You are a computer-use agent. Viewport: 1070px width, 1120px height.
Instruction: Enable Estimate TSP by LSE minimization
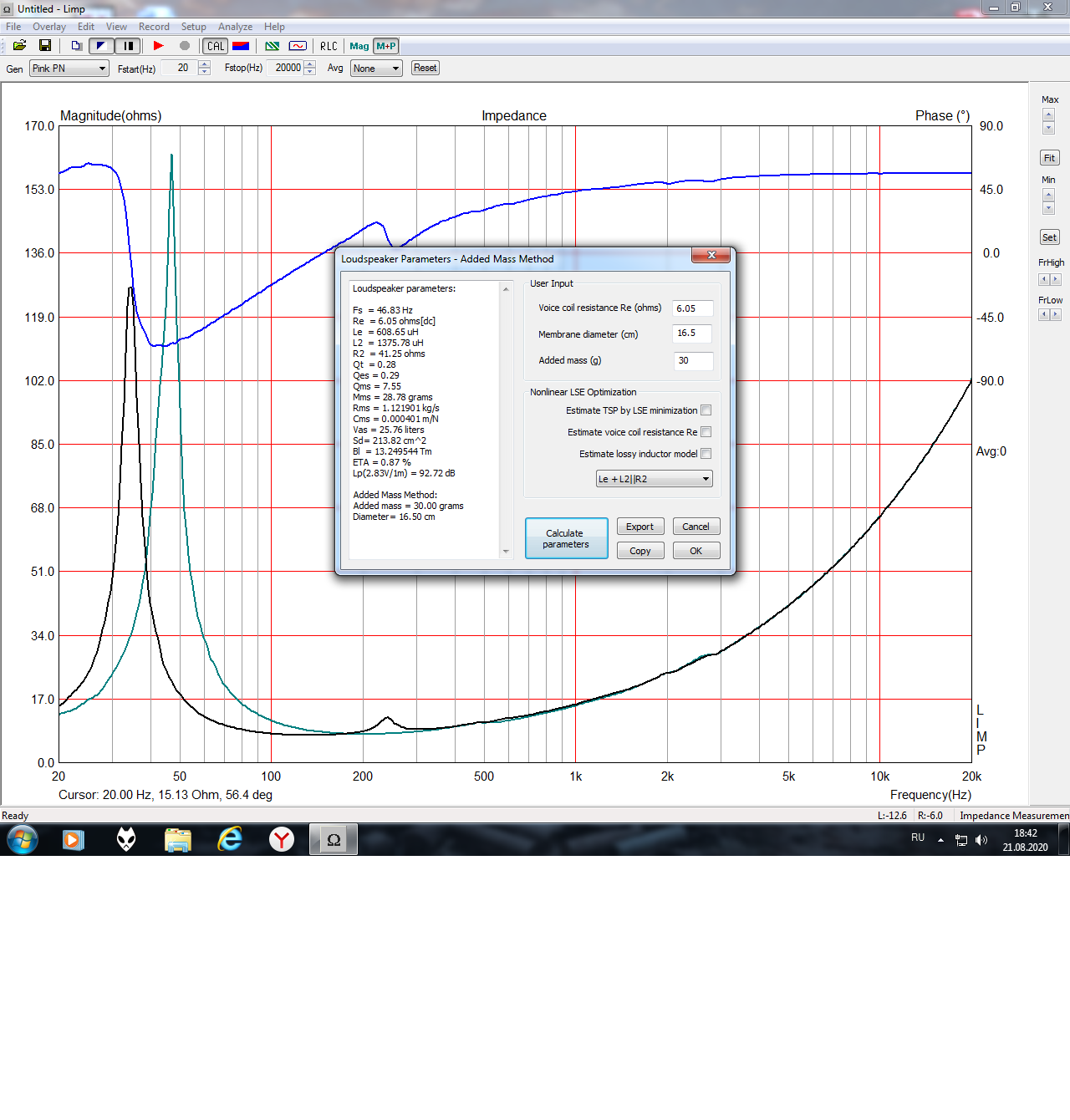click(706, 410)
